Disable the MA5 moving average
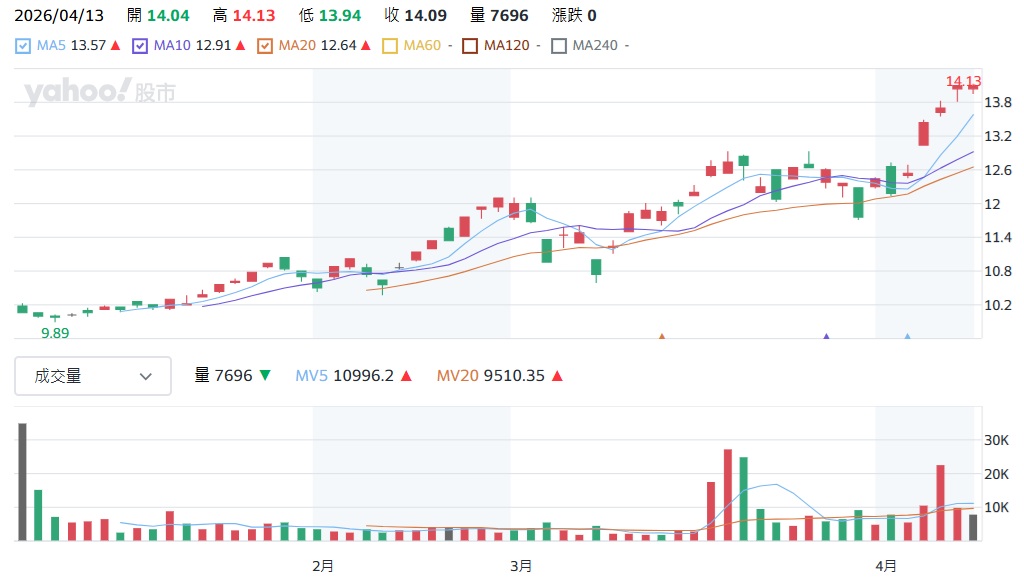The image size is (1024, 578). click(x=23, y=45)
